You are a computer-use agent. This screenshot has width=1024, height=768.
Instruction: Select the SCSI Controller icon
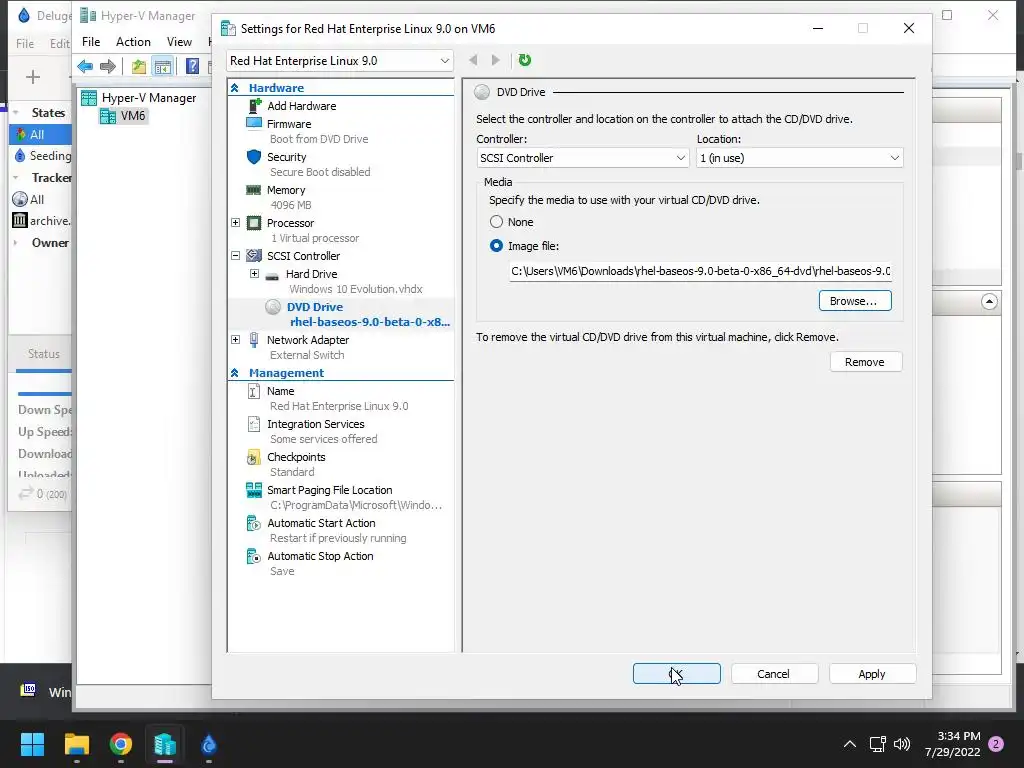pos(254,255)
